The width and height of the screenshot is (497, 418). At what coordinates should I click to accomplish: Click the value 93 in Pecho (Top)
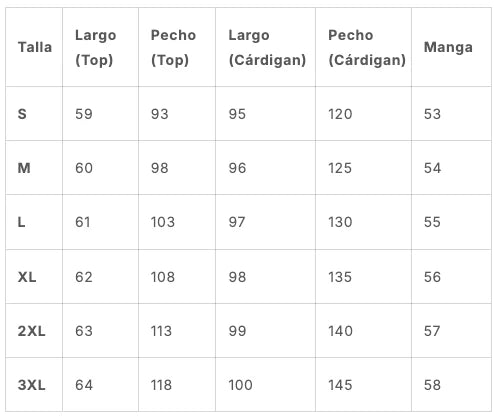tap(159, 114)
